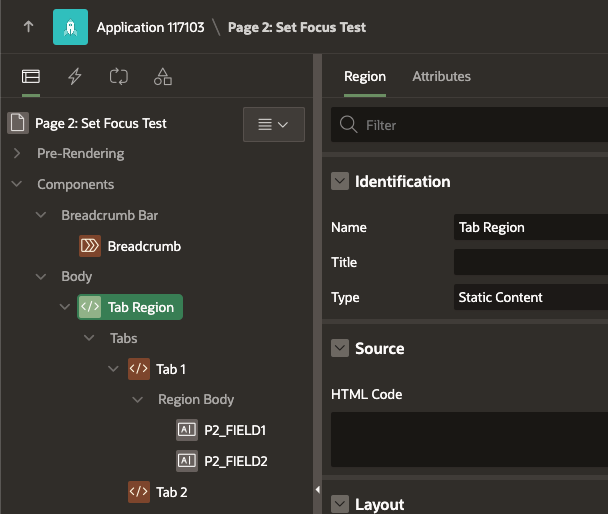
Task: Click the Tab 2 region icon
Action: [x=138, y=492]
